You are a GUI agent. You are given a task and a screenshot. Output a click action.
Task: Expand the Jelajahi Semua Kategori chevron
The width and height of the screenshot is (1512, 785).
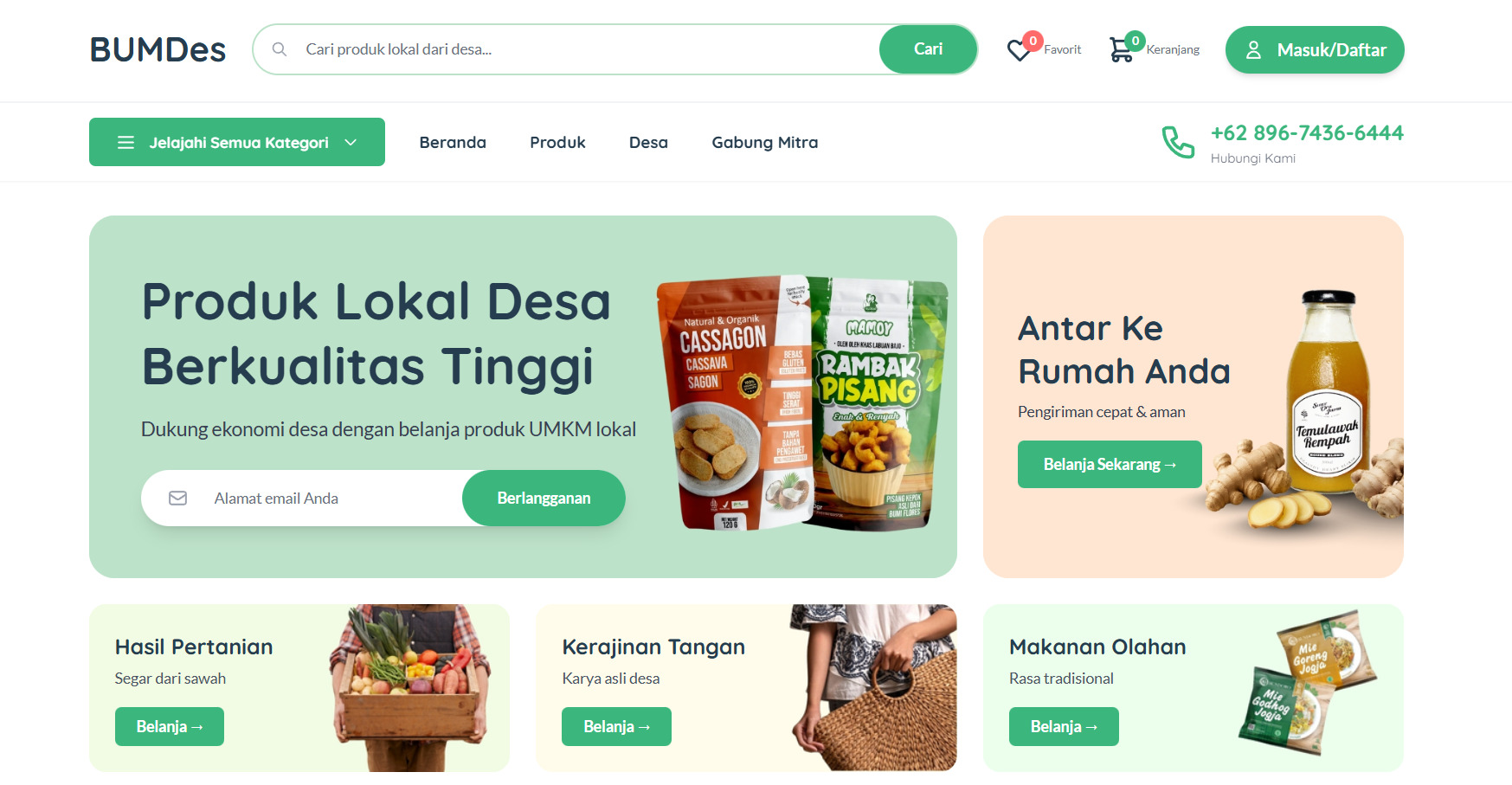tap(351, 142)
